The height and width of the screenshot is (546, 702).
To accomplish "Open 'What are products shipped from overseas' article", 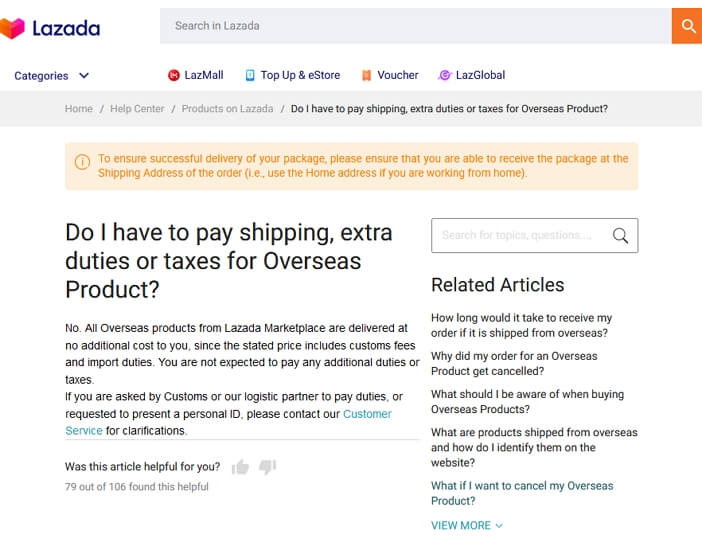I will pyautogui.click(x=534, y=447).
